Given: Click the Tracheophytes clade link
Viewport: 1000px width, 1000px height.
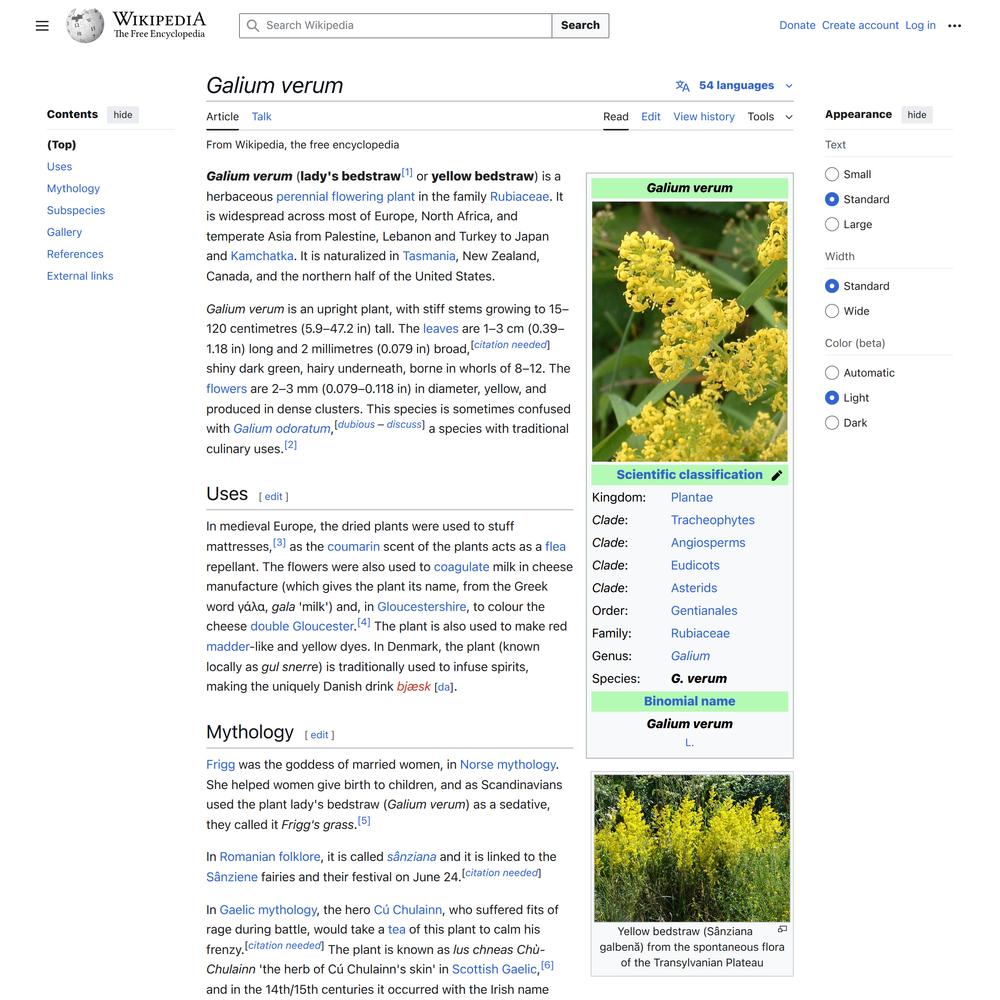Looking at the screenshot, I should point(712,520).
